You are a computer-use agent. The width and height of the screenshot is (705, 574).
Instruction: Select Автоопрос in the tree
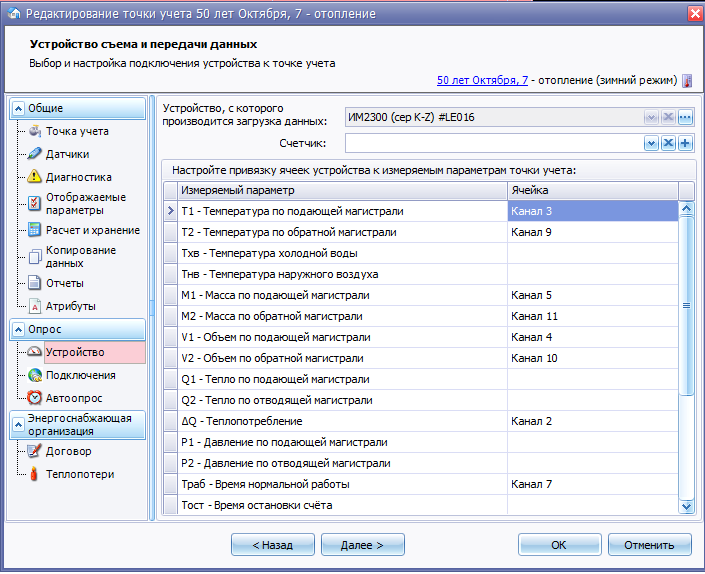pos(74,398)
